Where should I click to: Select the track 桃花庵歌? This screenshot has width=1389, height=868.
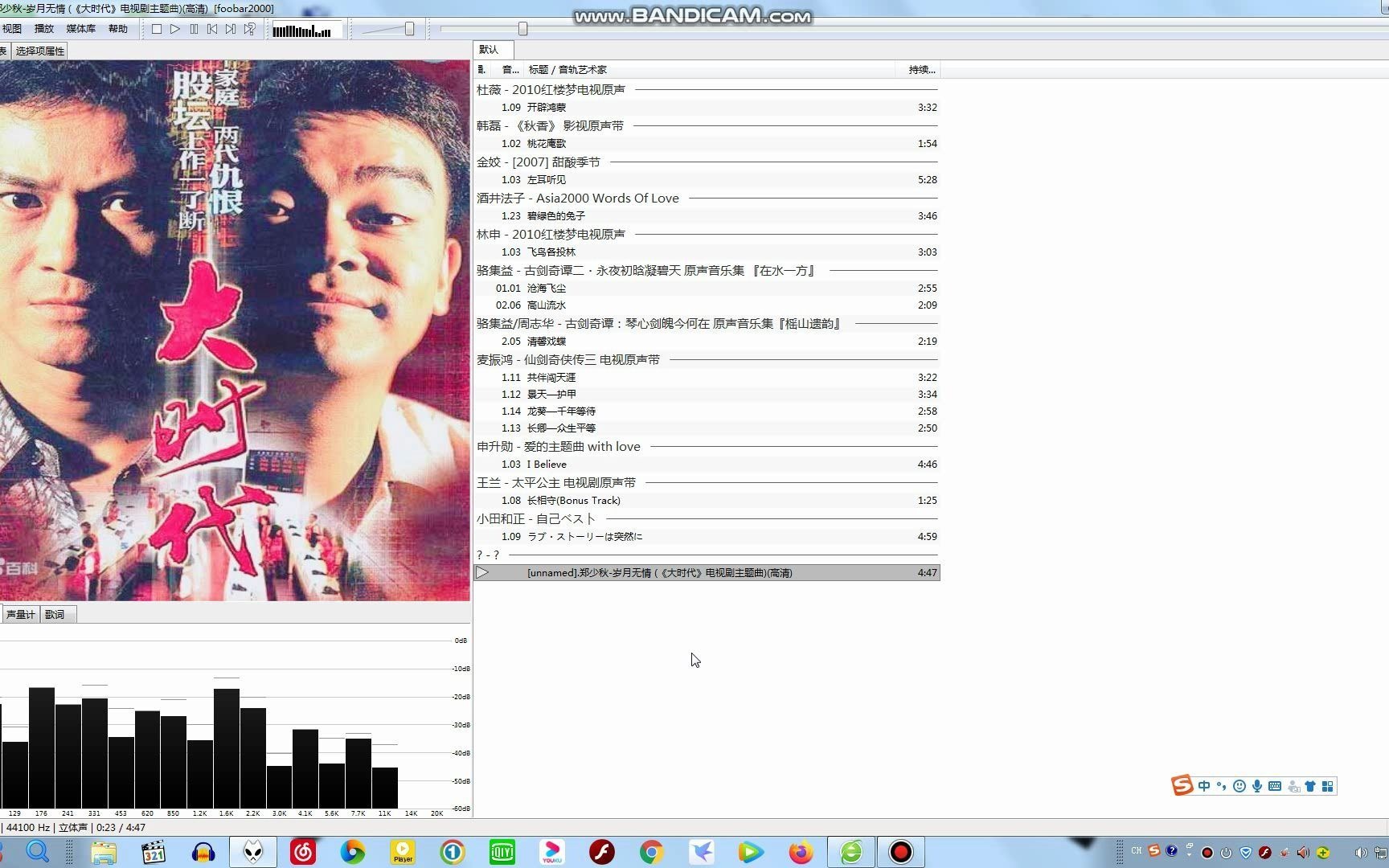pos(707,144)
